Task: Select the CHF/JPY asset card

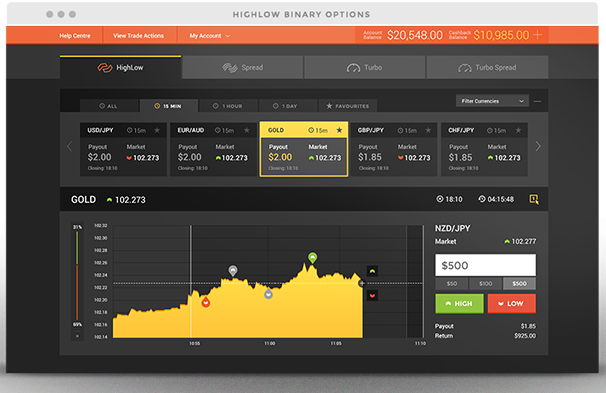Action: tap(484, 150)
